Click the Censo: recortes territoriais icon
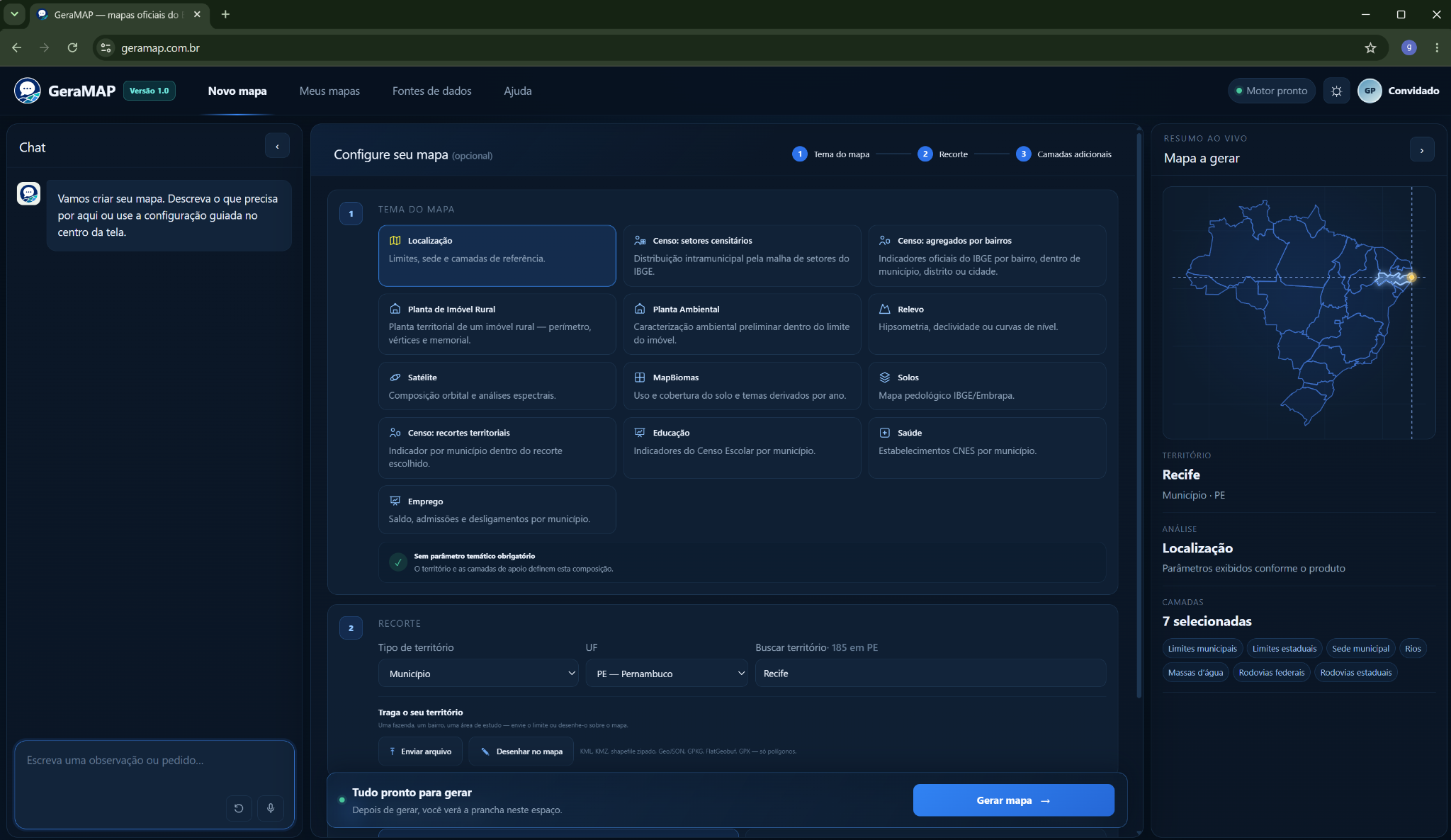 (x=395, y=433)
